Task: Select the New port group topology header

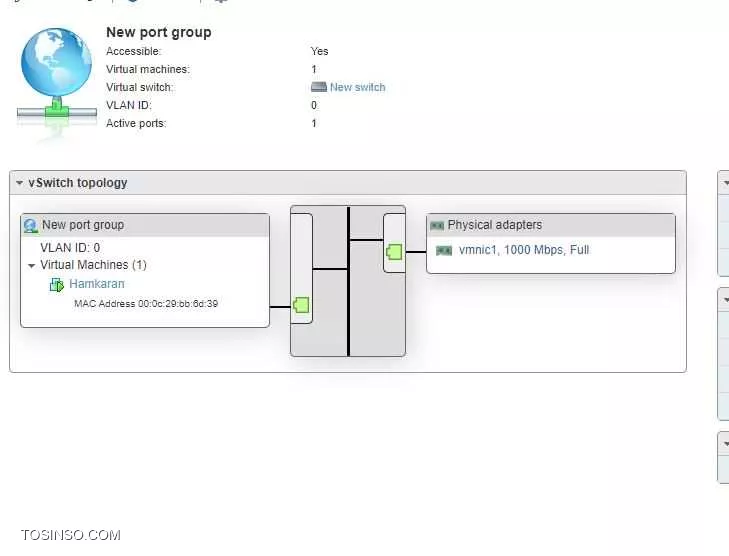Action: coord(83,226)
